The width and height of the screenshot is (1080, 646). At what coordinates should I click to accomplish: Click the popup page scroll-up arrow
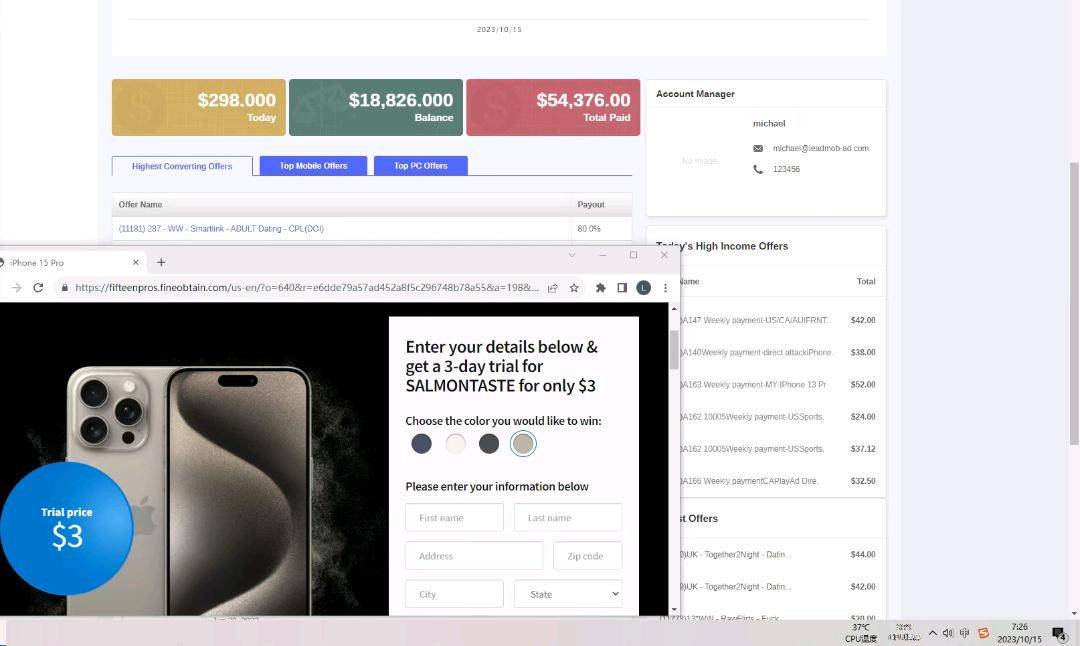coord(674,309)
